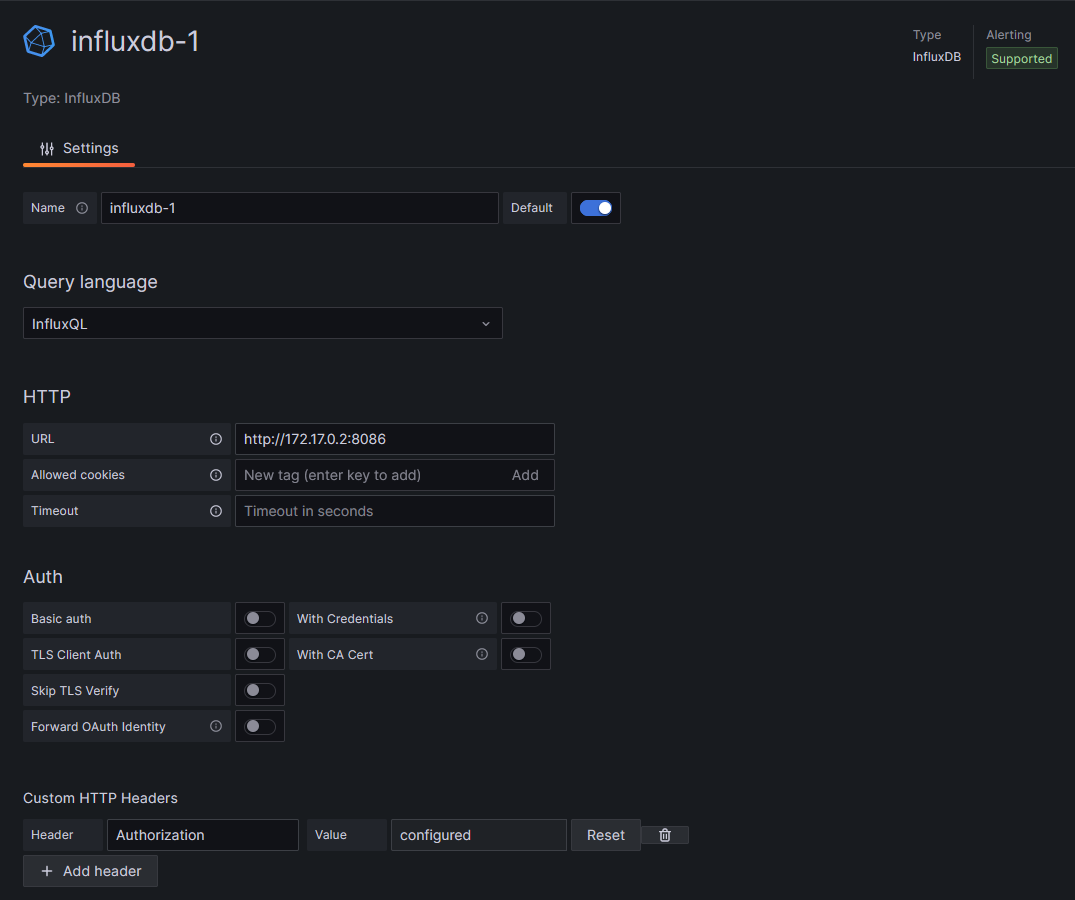Turn off the Default data source toggle
The height and width of the screenshot is (900, 1075).
[596, 208]
